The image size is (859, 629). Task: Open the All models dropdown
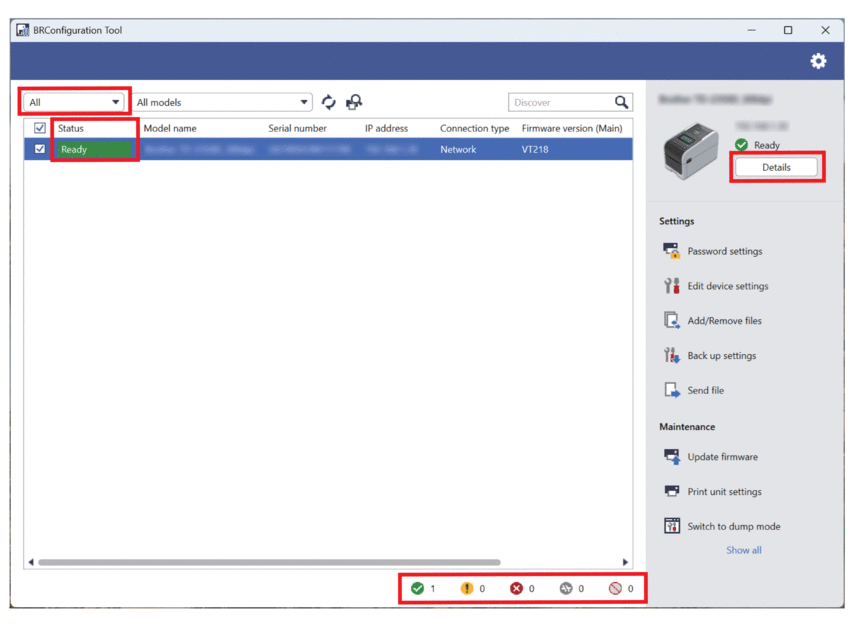[222, 102]
